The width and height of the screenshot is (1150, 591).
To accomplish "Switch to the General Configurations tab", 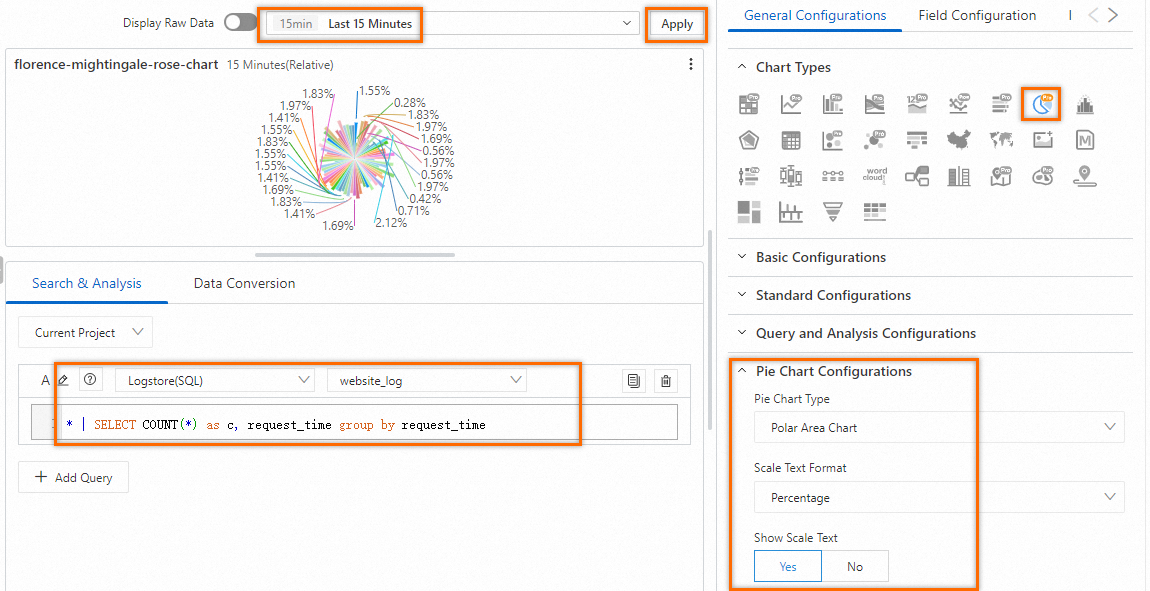I will [x=815, y=15].
